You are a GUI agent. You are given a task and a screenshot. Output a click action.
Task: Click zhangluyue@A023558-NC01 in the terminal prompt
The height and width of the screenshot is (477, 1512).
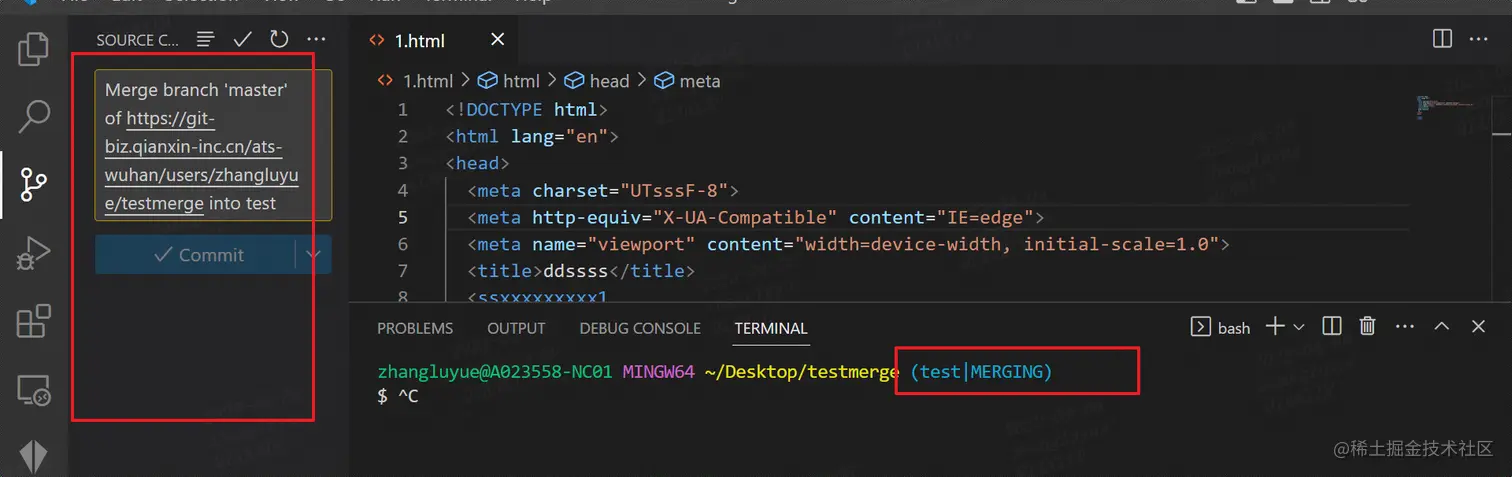[x=494, y=372]
